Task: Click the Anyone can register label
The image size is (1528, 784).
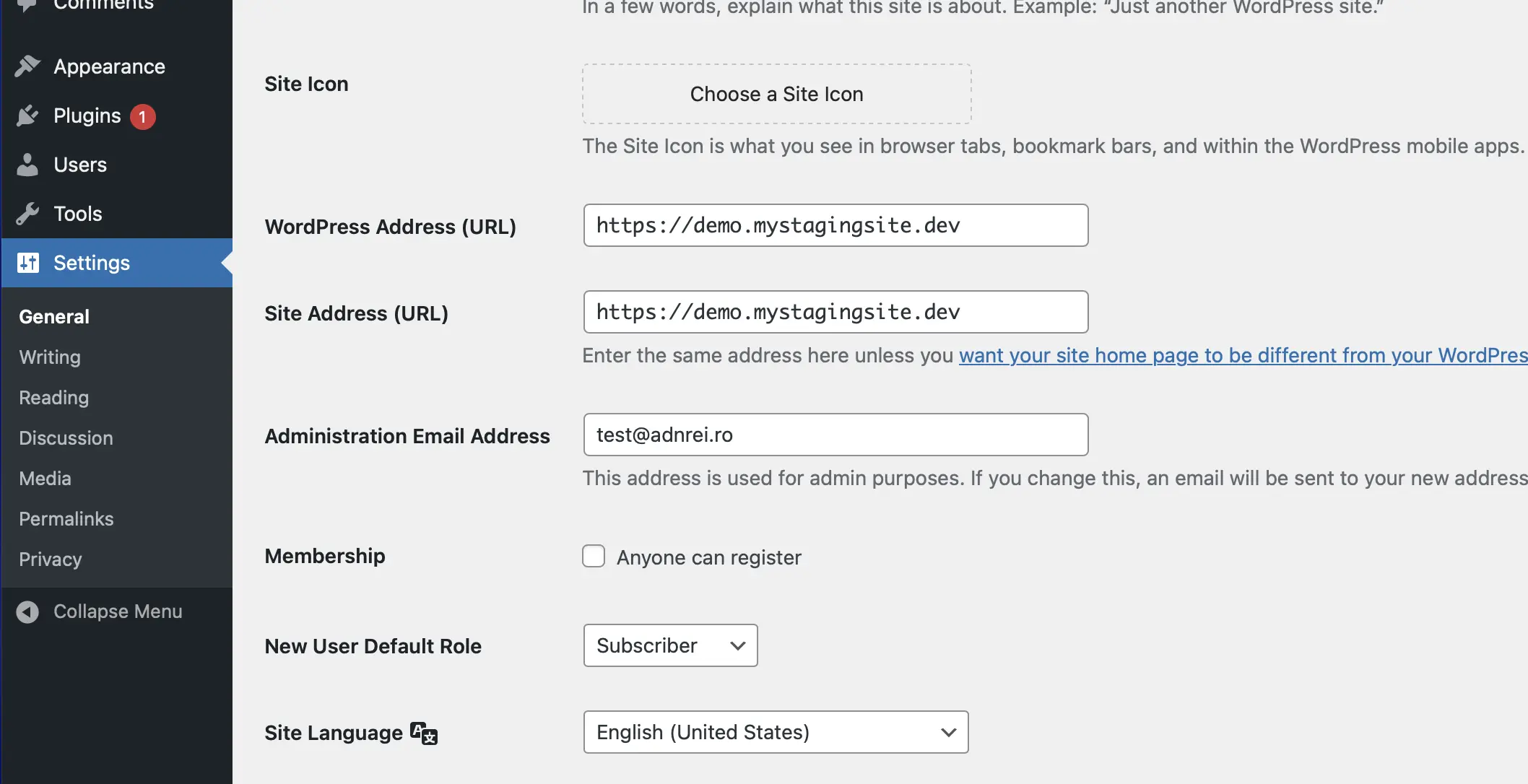Action: point(709,557)
